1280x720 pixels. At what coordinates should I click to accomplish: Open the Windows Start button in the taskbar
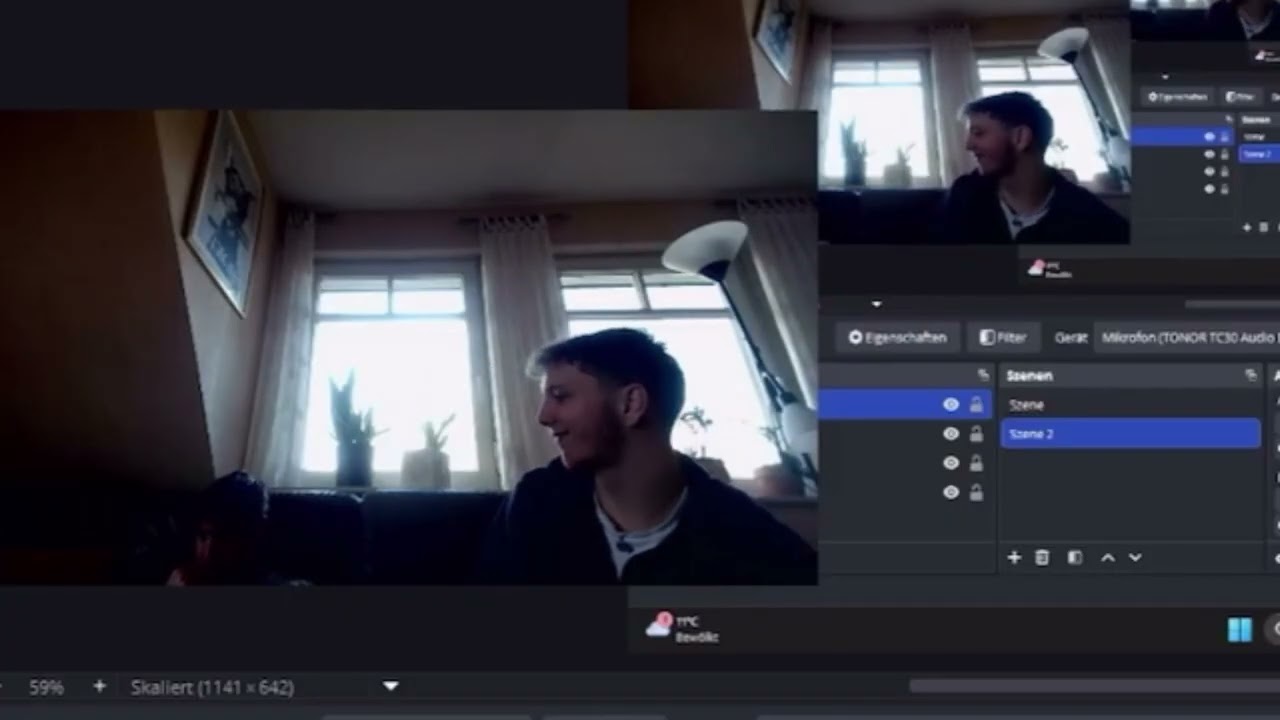click(1240, 629)
